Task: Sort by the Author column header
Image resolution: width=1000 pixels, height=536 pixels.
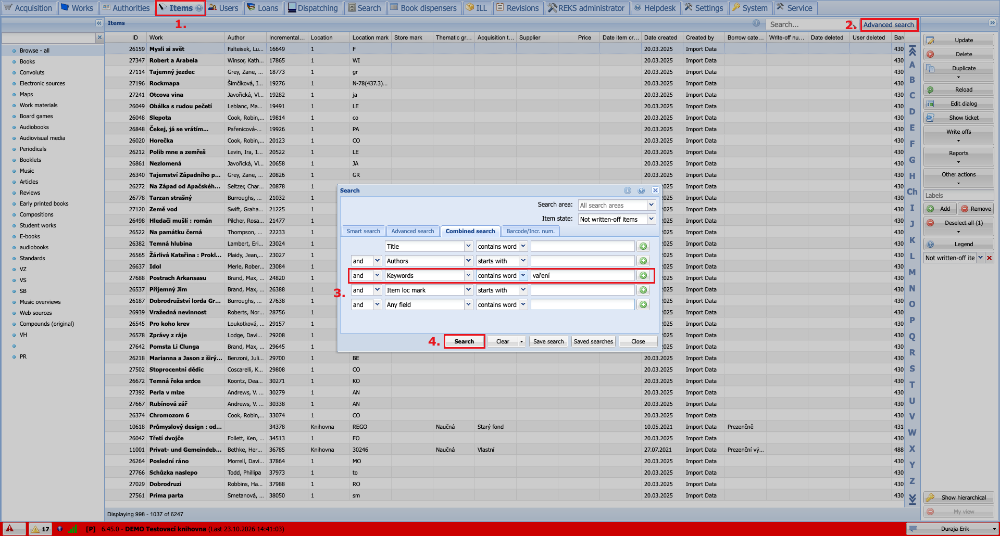Action: coord(246,38)
